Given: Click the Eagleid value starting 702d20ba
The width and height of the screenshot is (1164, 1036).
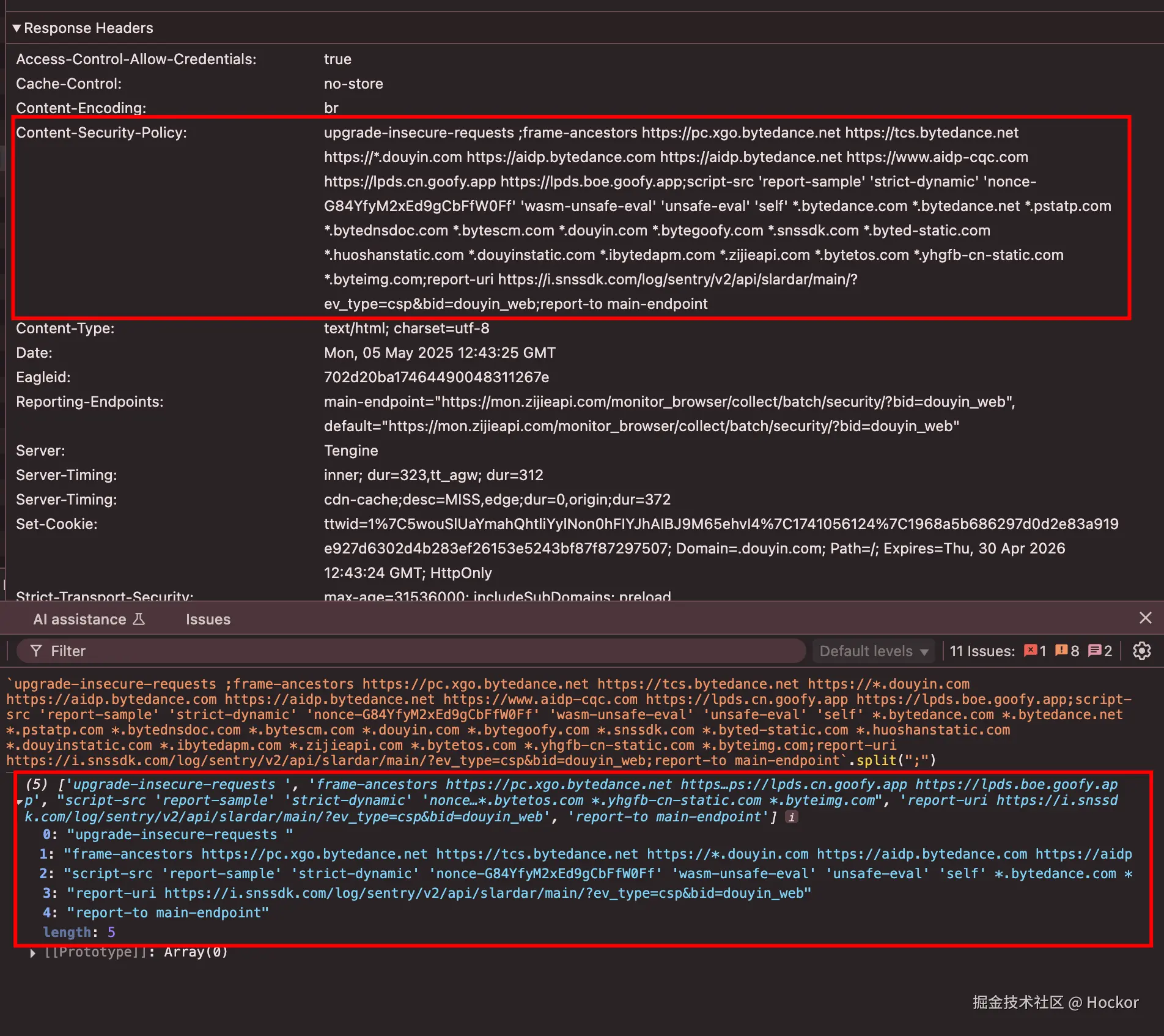Looking at the screenshot, I should coord(437,377).
